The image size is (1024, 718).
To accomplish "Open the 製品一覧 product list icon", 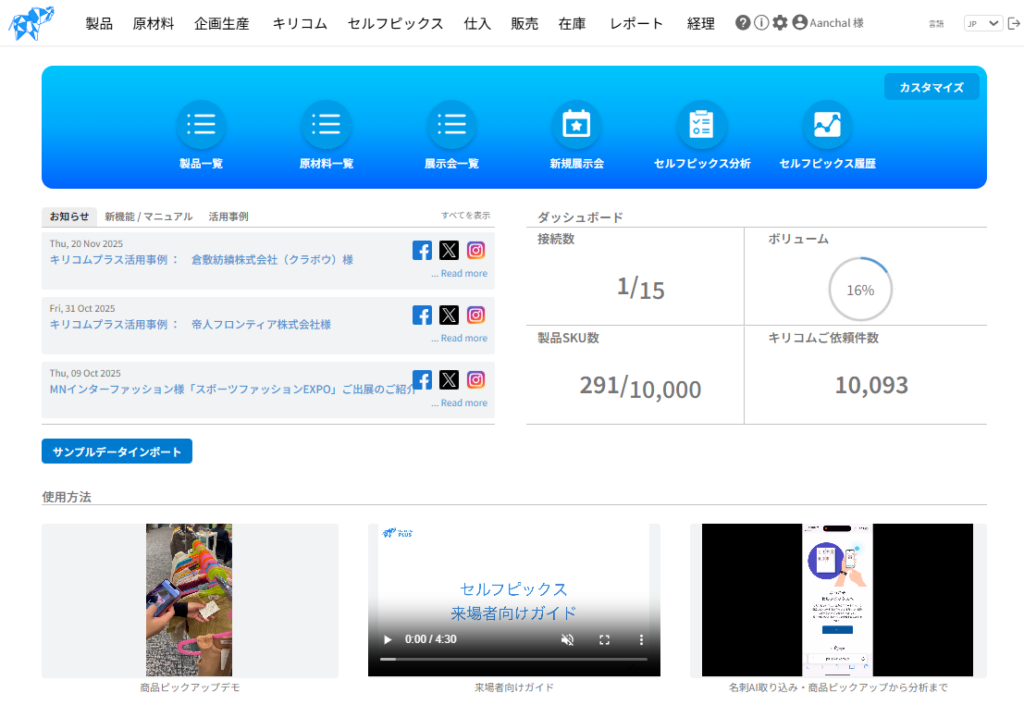I will click(x=201, y=125).
